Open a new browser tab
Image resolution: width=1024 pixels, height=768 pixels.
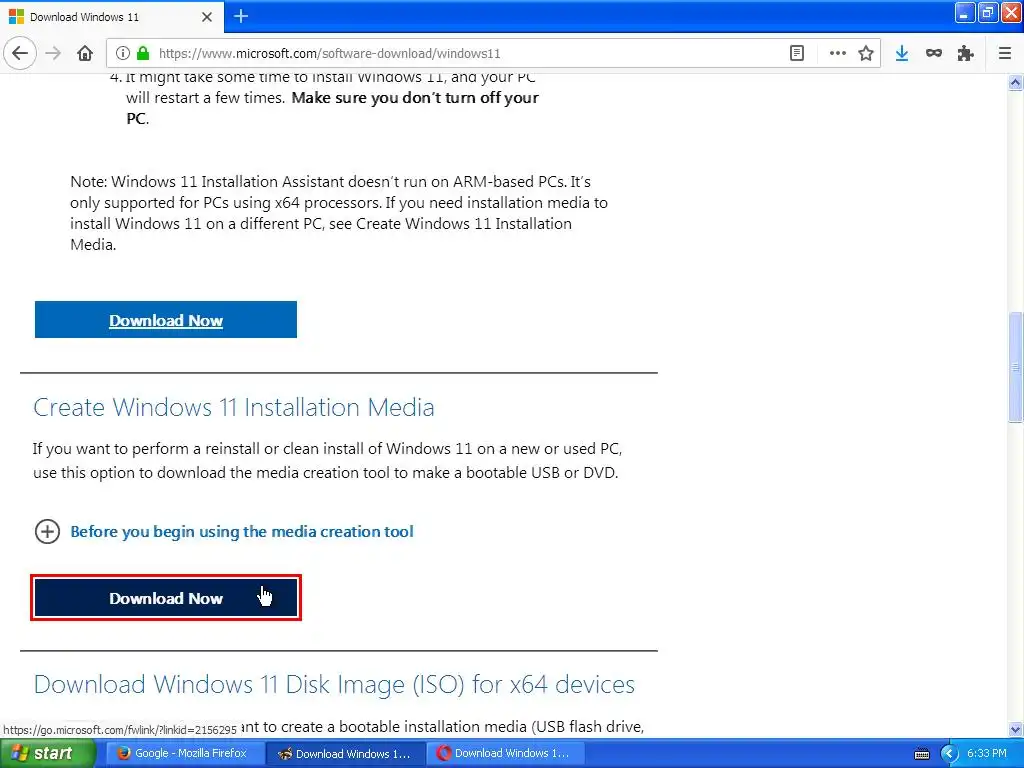[241, 16]
